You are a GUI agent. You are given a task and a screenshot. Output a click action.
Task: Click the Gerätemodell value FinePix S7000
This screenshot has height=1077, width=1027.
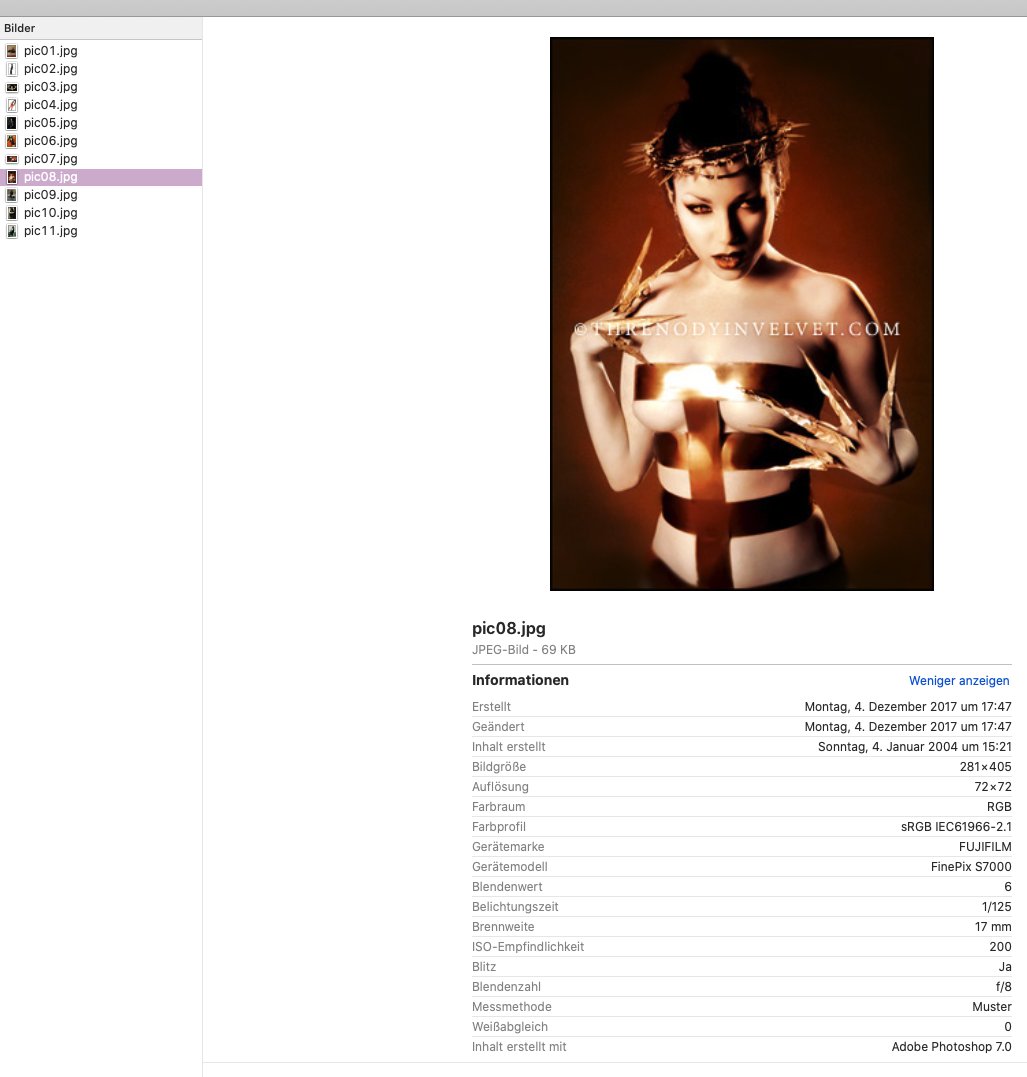pos(971,867)
